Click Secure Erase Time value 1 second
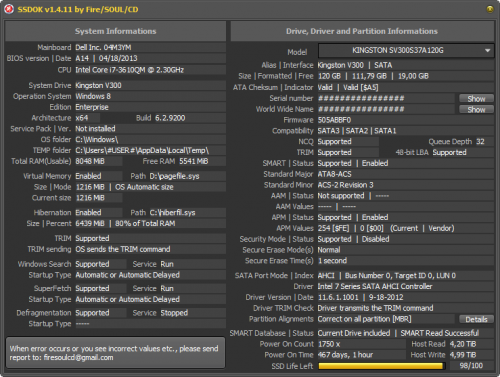Screen dimensions: 500x377 tap(332, 261)
